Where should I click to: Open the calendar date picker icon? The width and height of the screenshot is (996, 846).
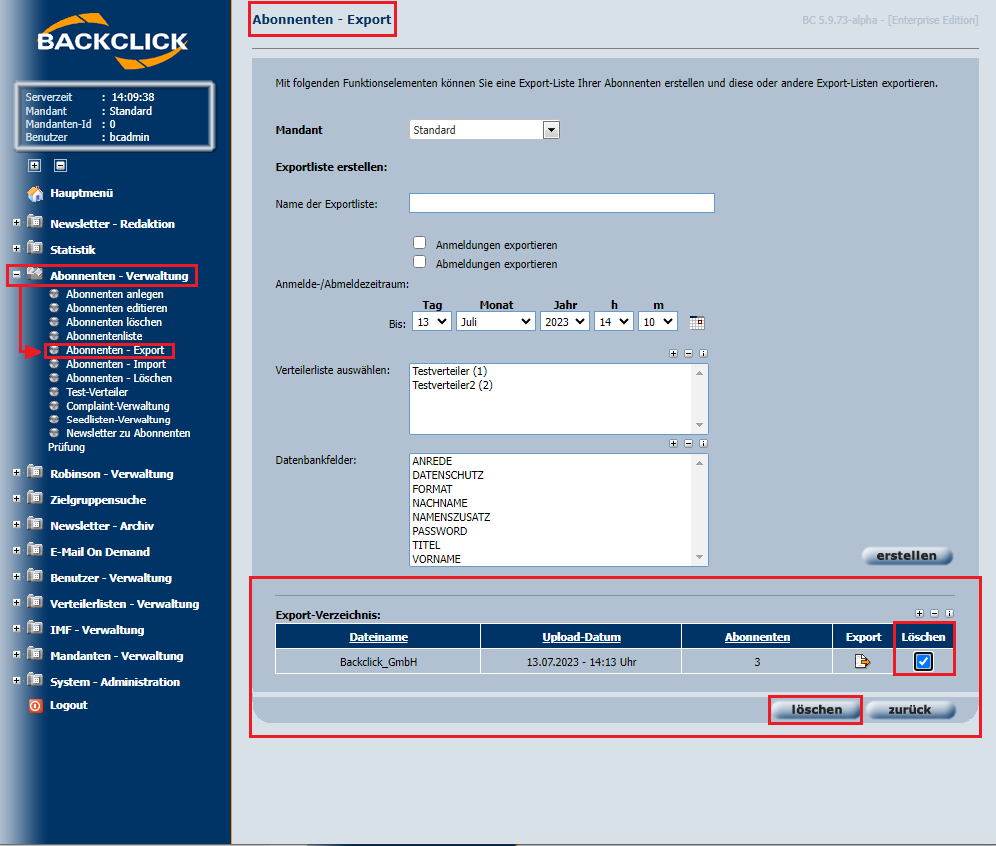click(697, 323)
